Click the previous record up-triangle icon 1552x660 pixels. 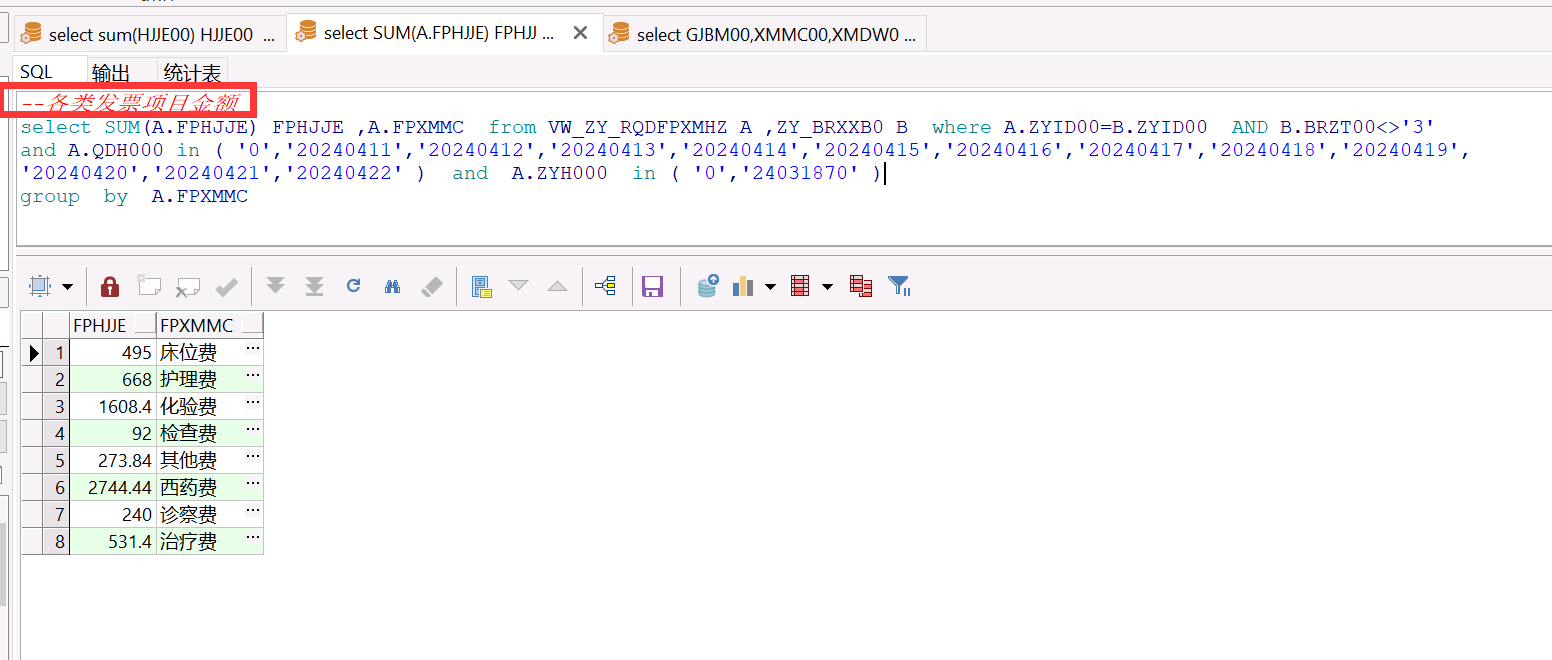tap(557, 286)
